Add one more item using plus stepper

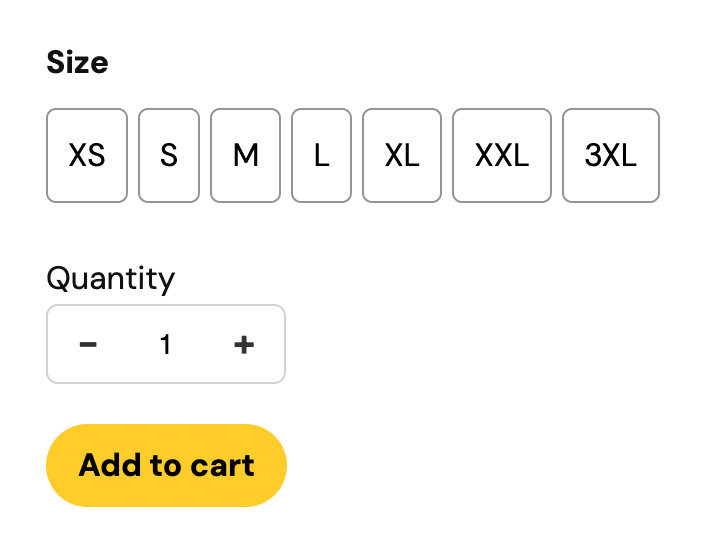(244, 345)
